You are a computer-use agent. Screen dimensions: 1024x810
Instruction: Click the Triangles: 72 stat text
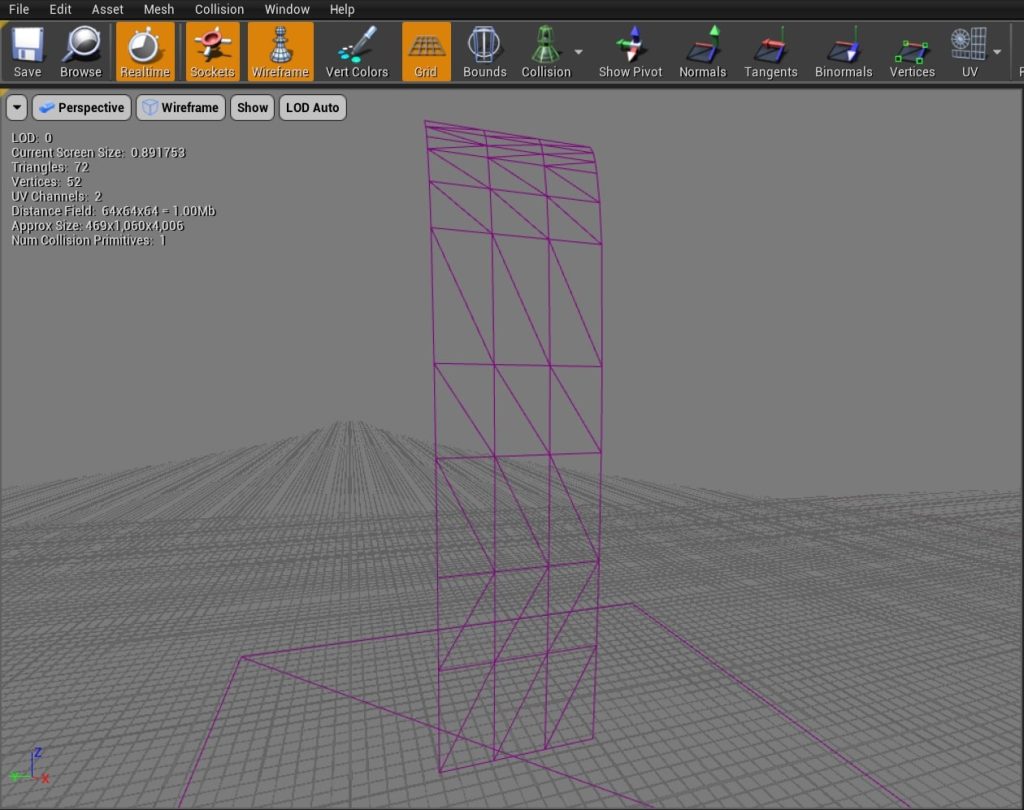[50, 167]
